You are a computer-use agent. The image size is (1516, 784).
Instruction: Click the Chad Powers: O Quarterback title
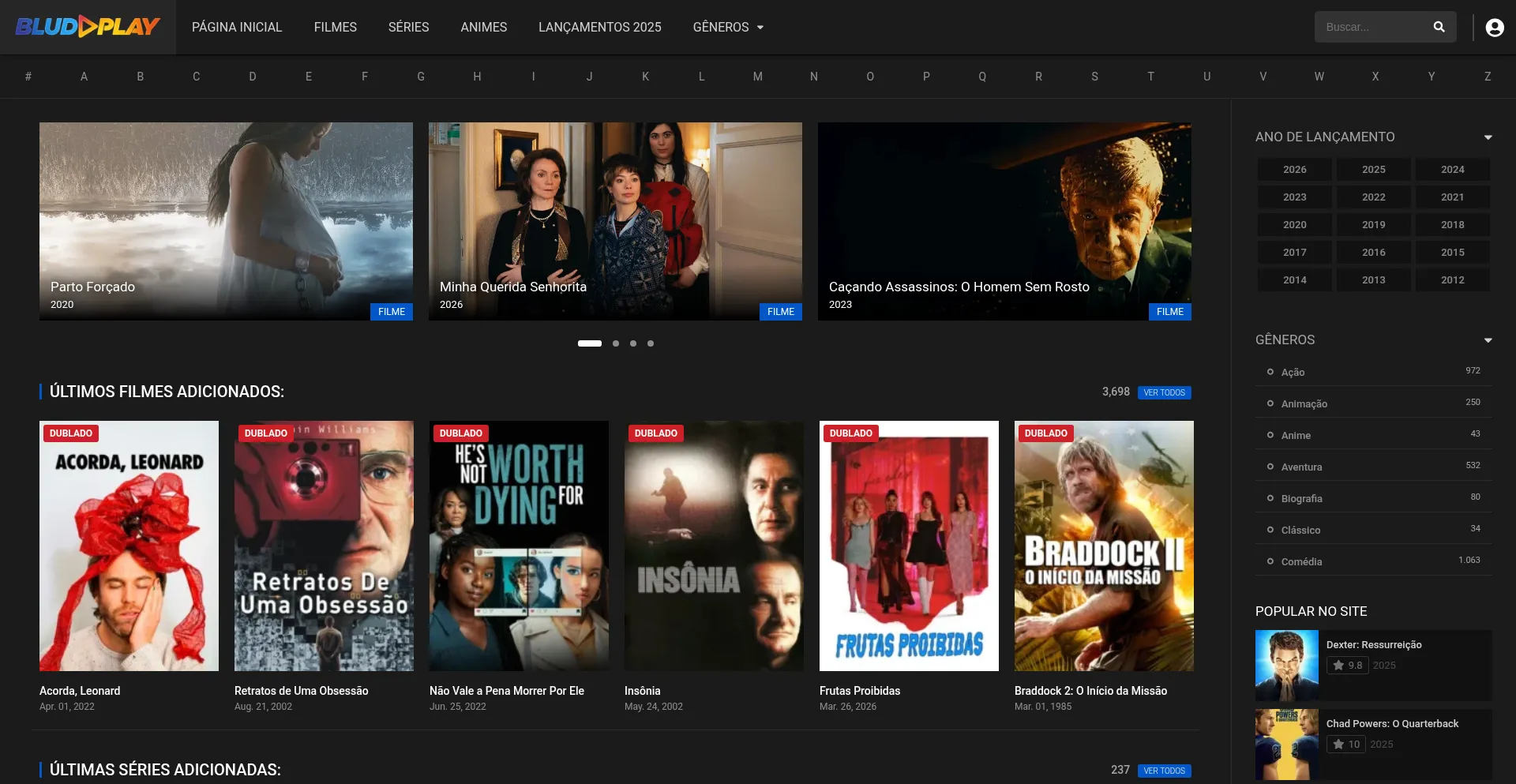click(1392, 724)
